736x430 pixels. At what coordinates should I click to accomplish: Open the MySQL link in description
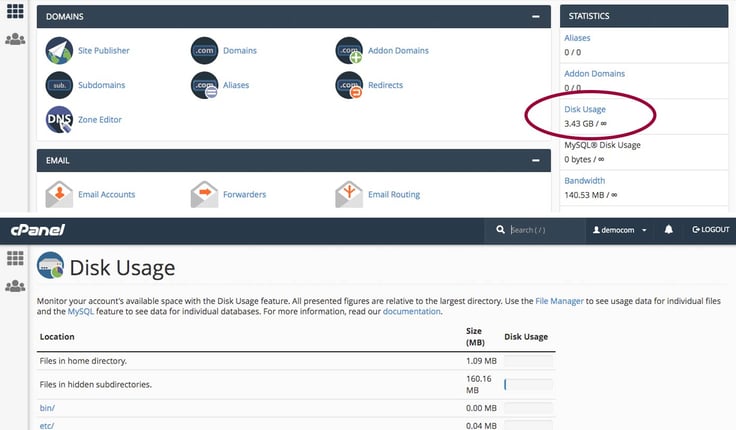80,311
